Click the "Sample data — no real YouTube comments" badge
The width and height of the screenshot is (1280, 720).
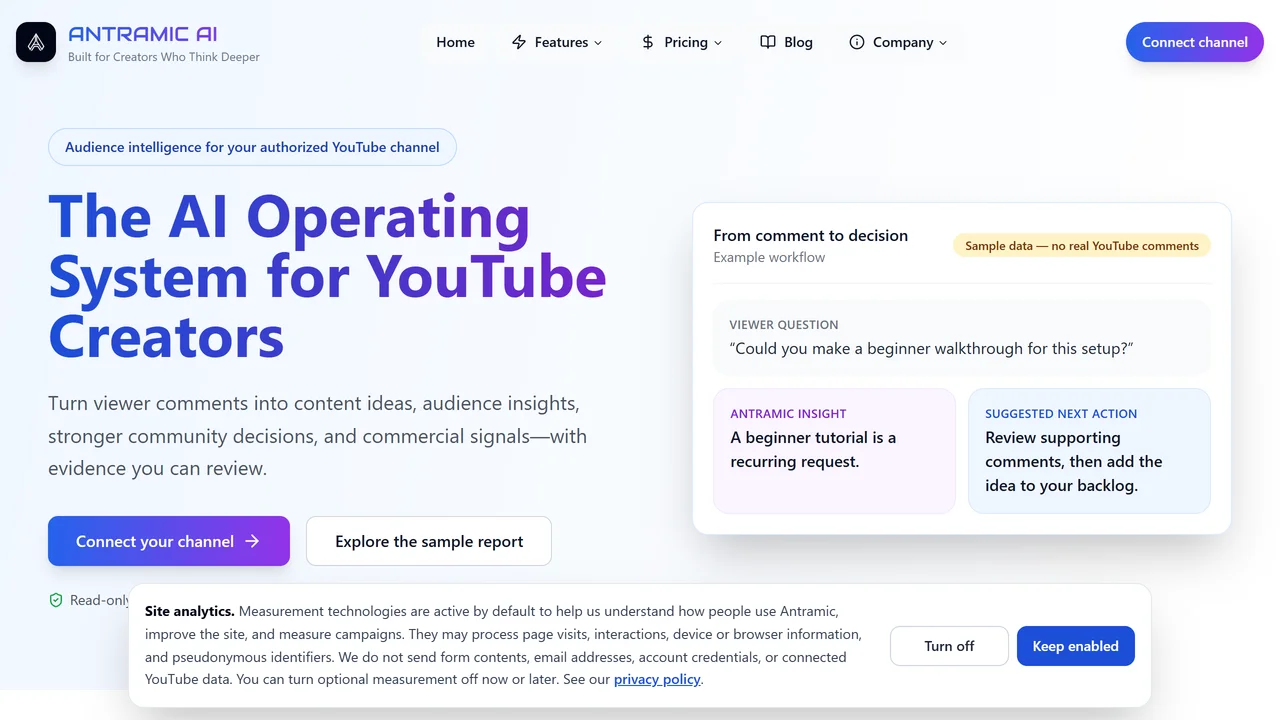[1081, 246]
